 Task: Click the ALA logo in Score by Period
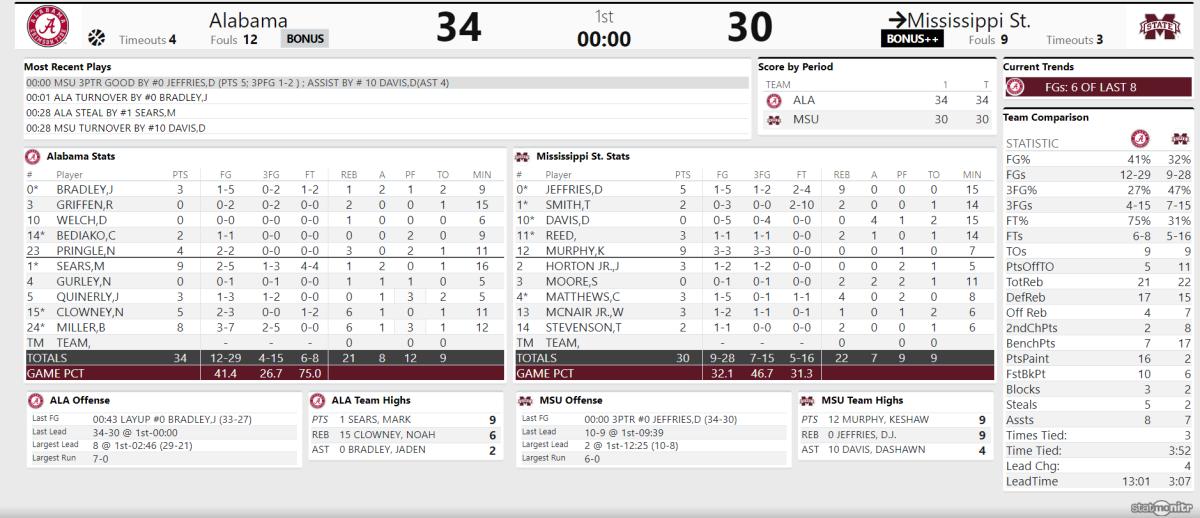pyautogui.click(x=774, y=101)
